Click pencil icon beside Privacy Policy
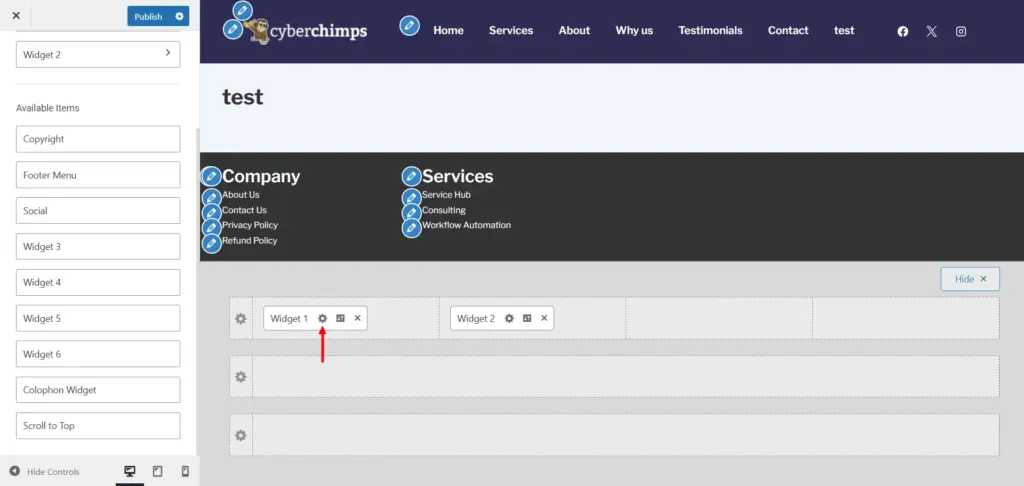 point(211,228)
